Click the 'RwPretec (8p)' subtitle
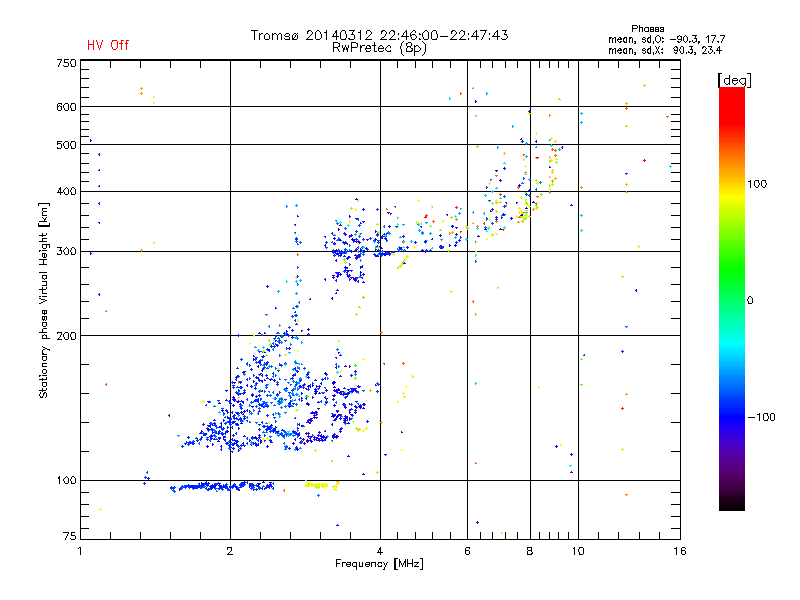 (379, 48)
